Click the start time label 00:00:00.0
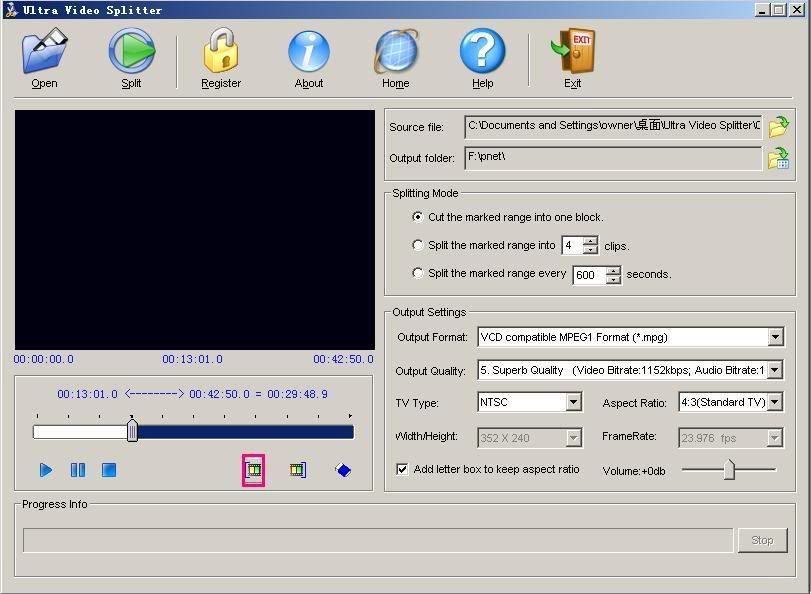Image resolution: width=811 pixels, height=594 pixels. (x=44, y=359)
